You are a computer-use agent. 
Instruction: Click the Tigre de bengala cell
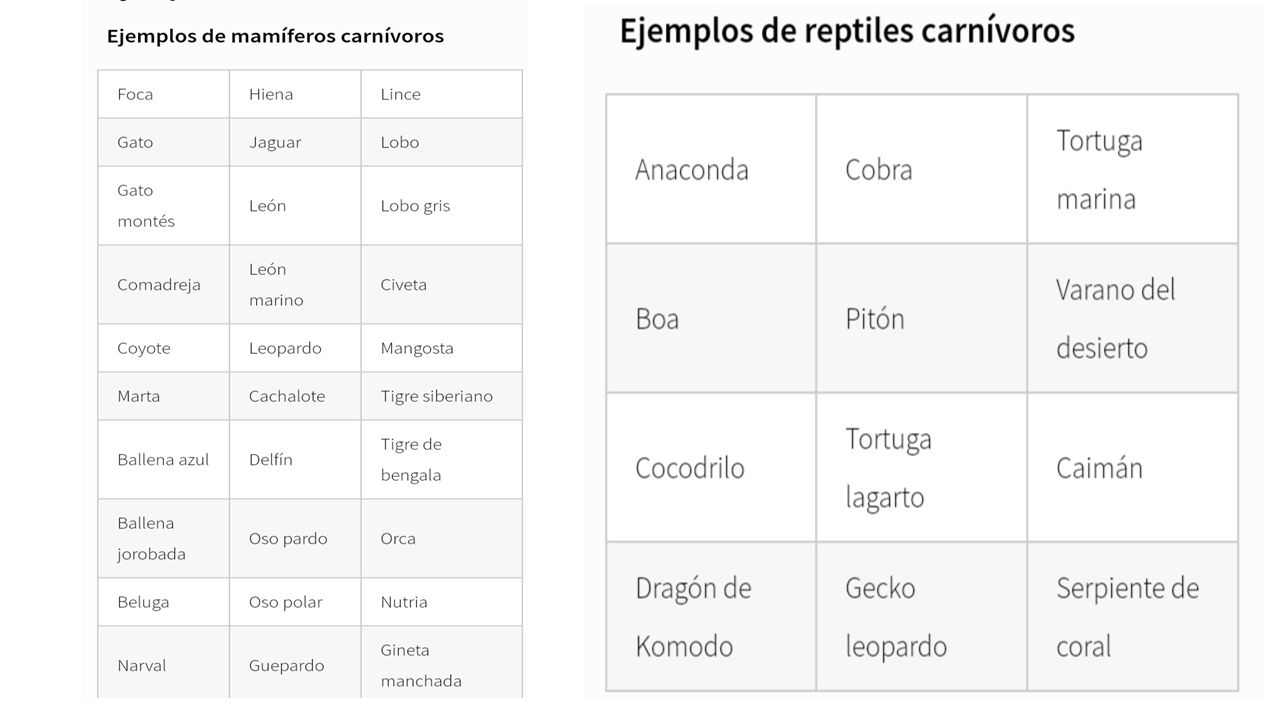pyautogui.click(x=441, y=459)
